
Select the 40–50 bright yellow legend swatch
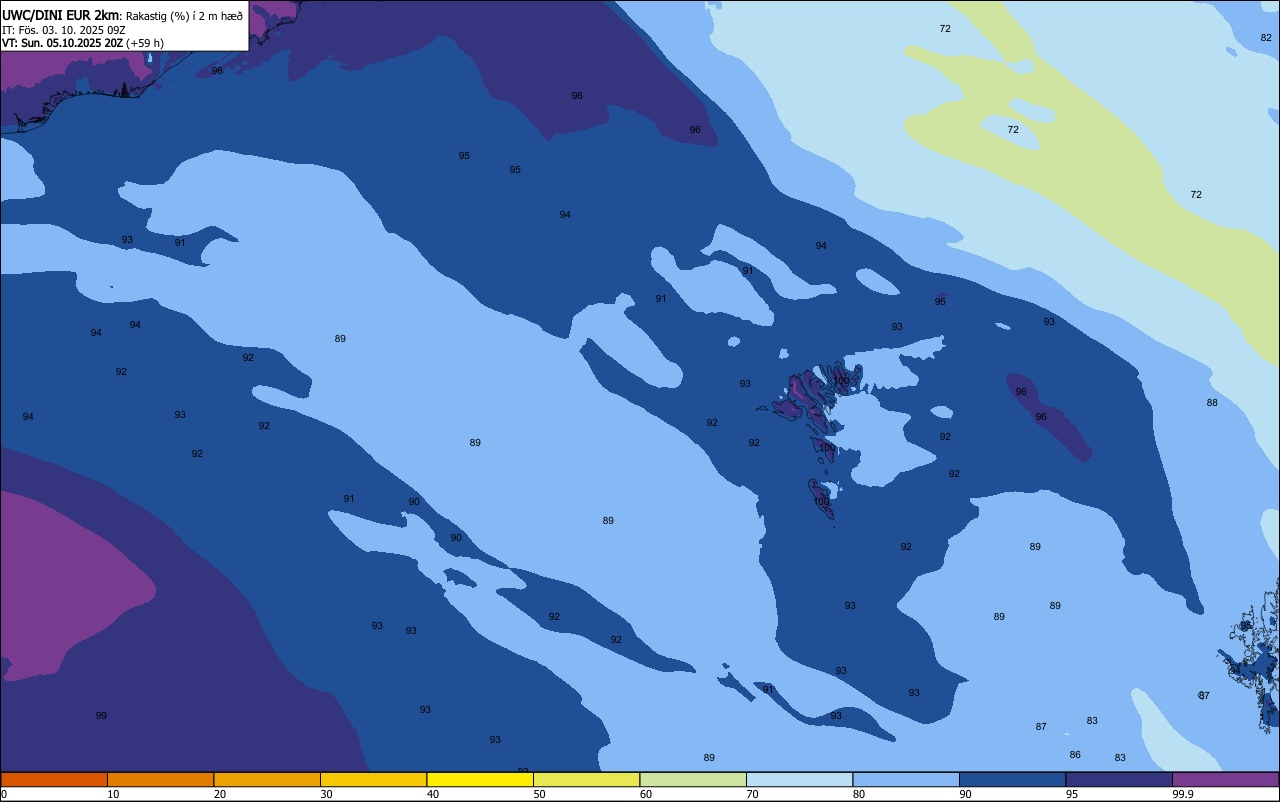[x=480, y=779]
